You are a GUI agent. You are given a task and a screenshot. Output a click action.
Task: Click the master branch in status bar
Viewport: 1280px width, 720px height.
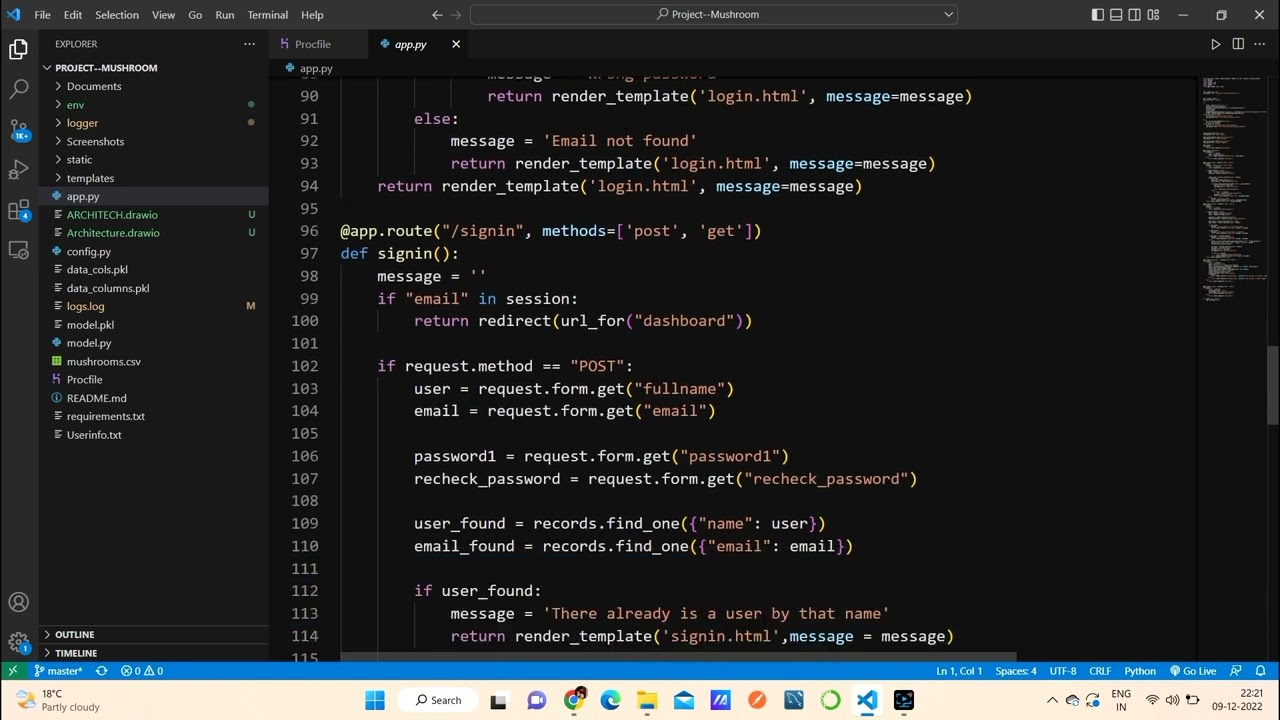tap(59, 671)
